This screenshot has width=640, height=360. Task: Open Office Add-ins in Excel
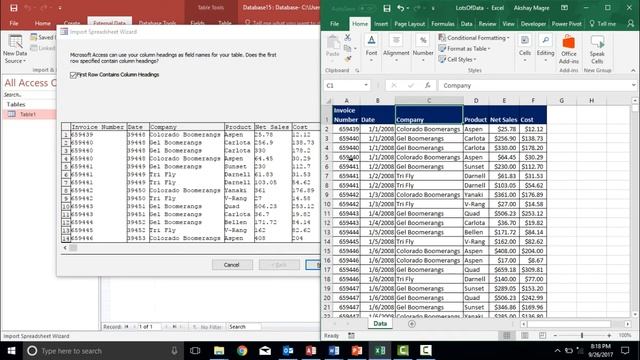click(569, 49)
